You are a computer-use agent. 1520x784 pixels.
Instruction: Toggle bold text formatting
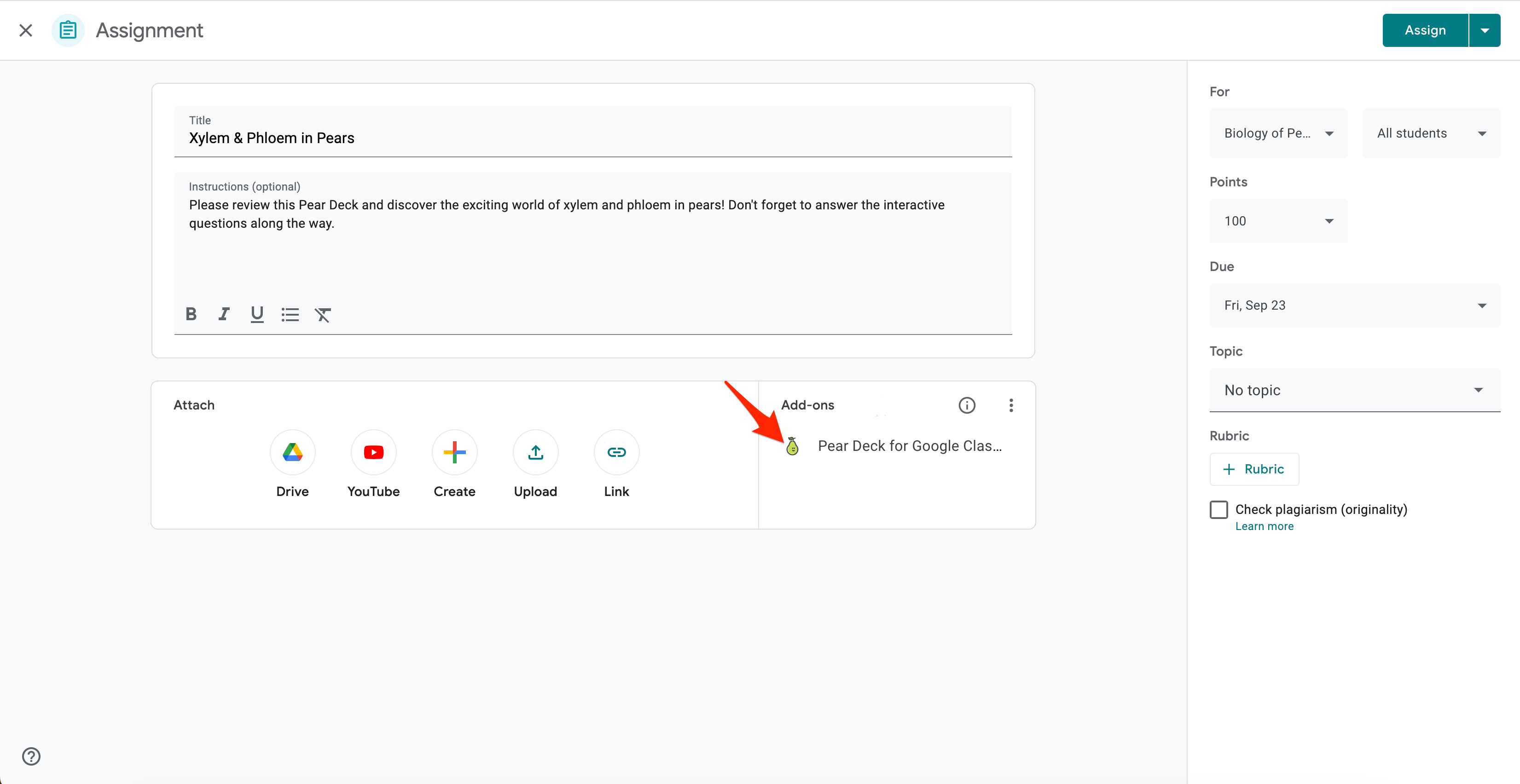(191, 314)
